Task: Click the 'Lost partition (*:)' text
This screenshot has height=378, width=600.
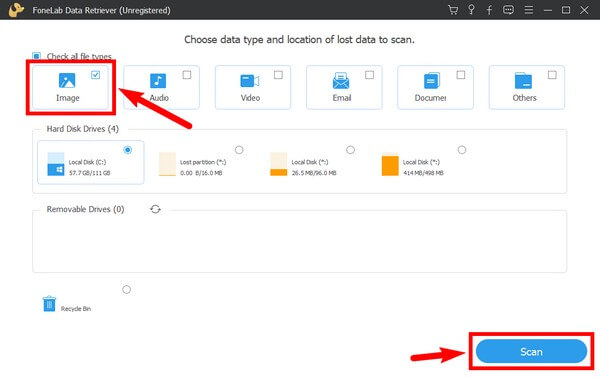Action: tap(203, 162)
